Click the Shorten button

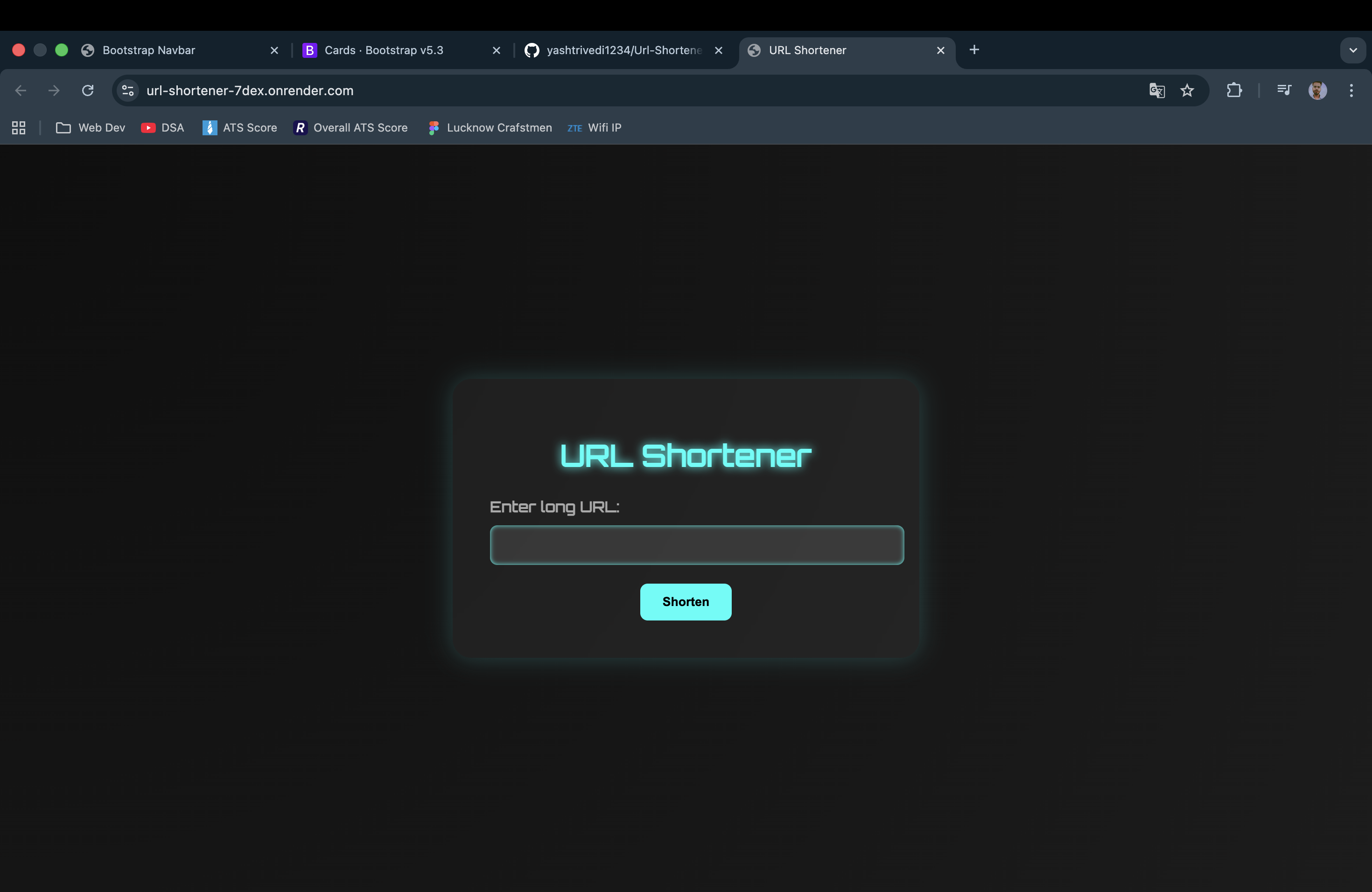(x=686, y=601)
